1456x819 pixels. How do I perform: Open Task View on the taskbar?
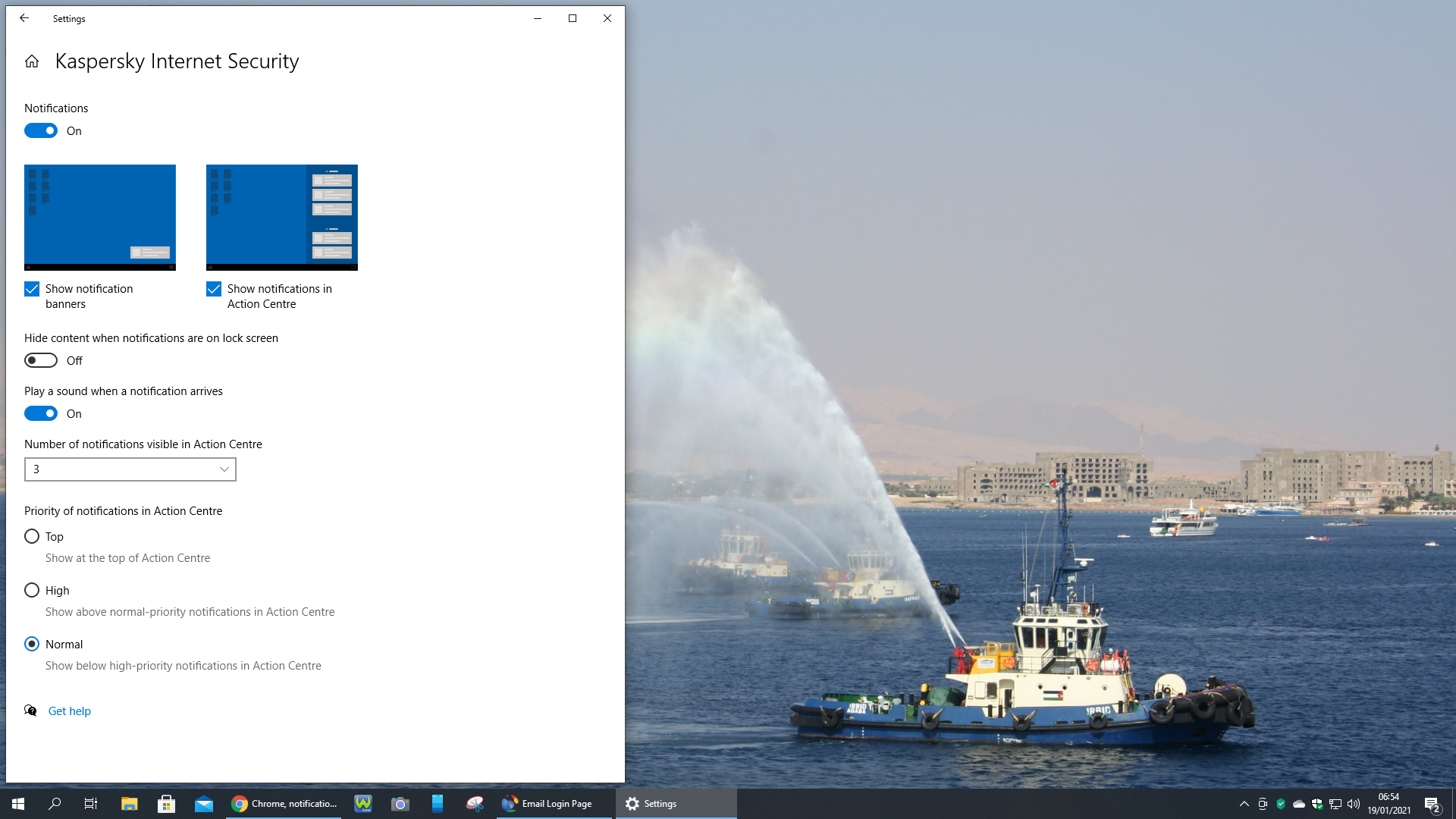coord(91,804)
